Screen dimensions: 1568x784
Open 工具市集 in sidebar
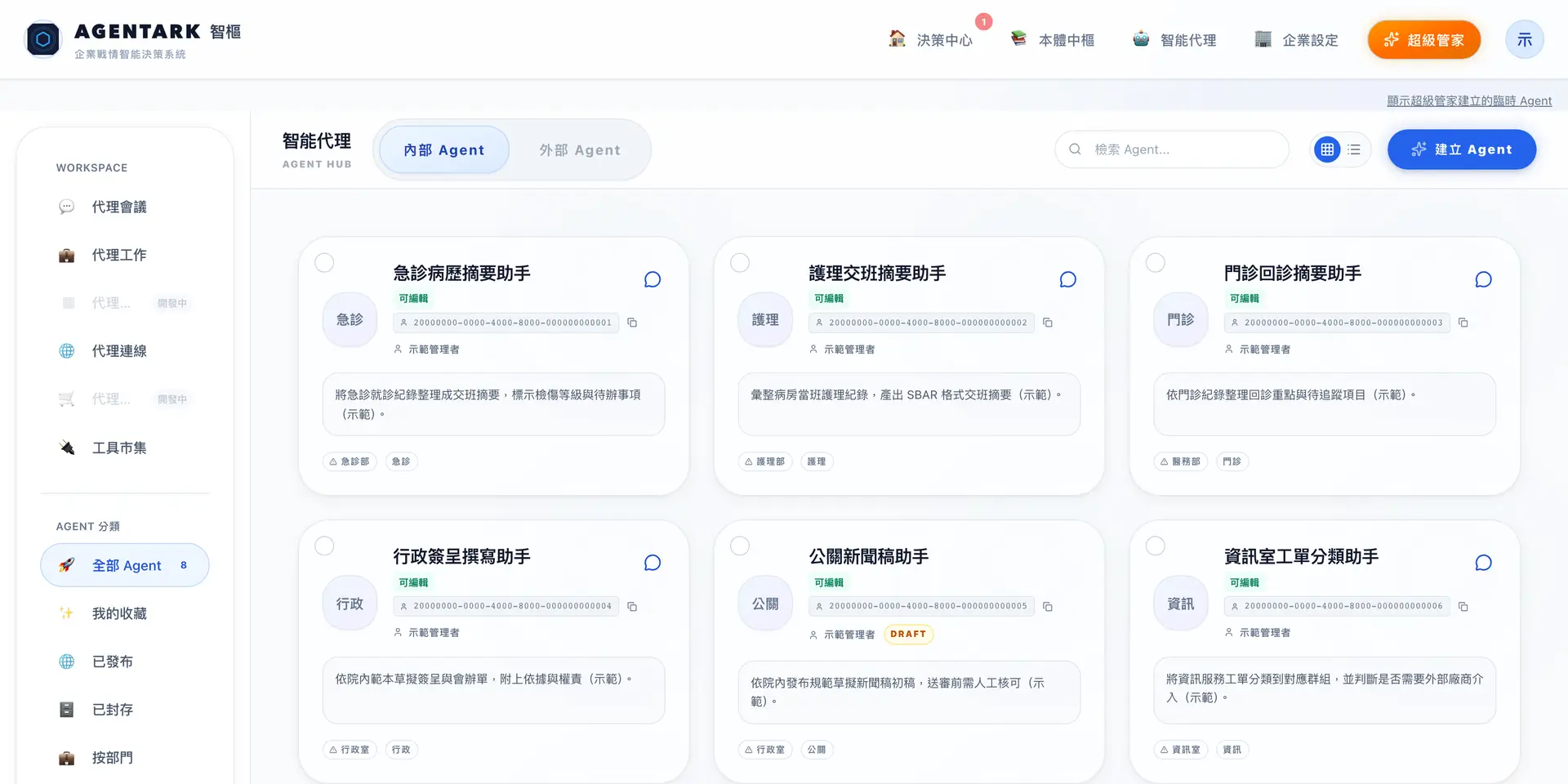pos(125,448)
